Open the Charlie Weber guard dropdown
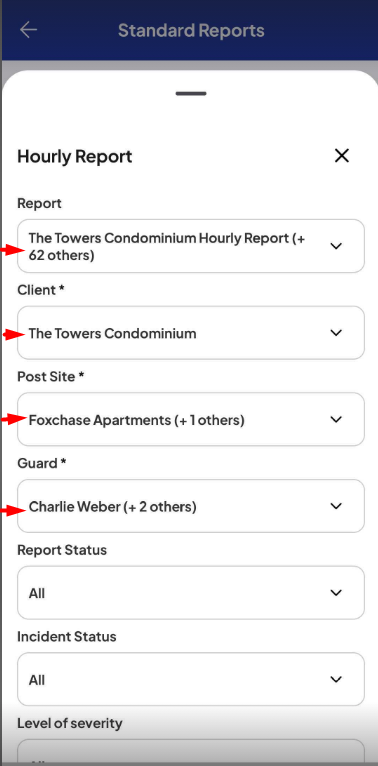Viewport: 378px width, 766px height. click(x=191, y=506)
